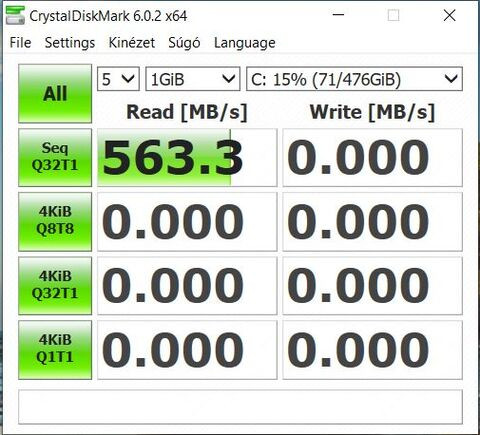Viewport: 480px width, 435px height.
Task: Click the Seq Q32T1 read result 563.3
Action: pyautogui.click(x=187, y=157)
